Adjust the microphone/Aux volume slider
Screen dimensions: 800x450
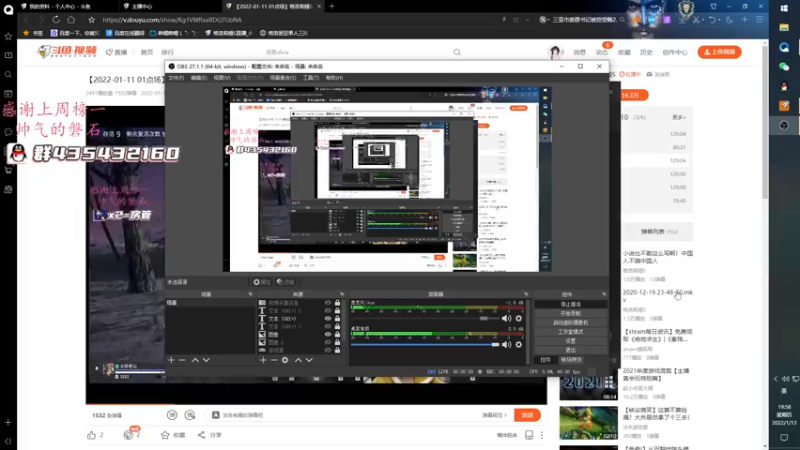coord(484,318)
